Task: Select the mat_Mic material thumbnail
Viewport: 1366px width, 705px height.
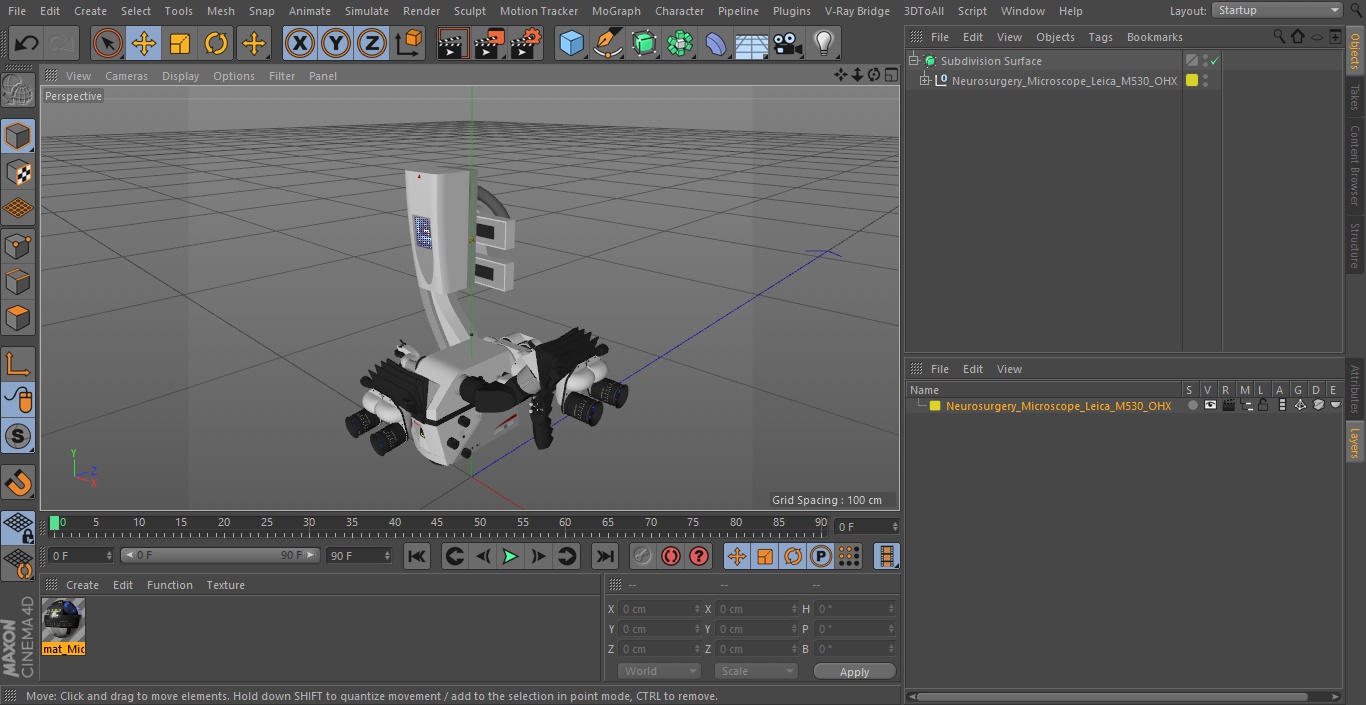Action: click(64, 621)
